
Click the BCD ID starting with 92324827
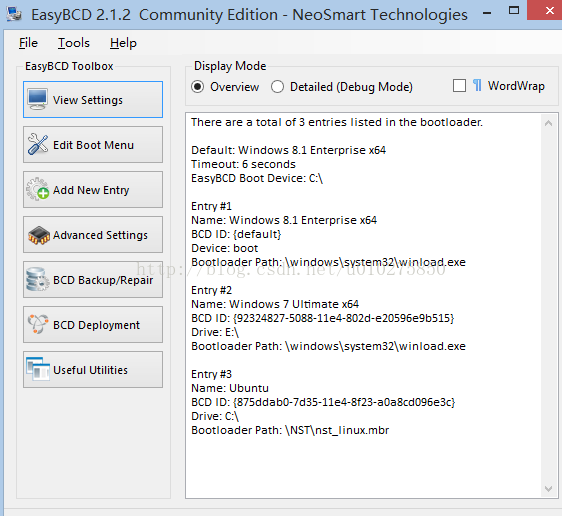click(323, 318)
